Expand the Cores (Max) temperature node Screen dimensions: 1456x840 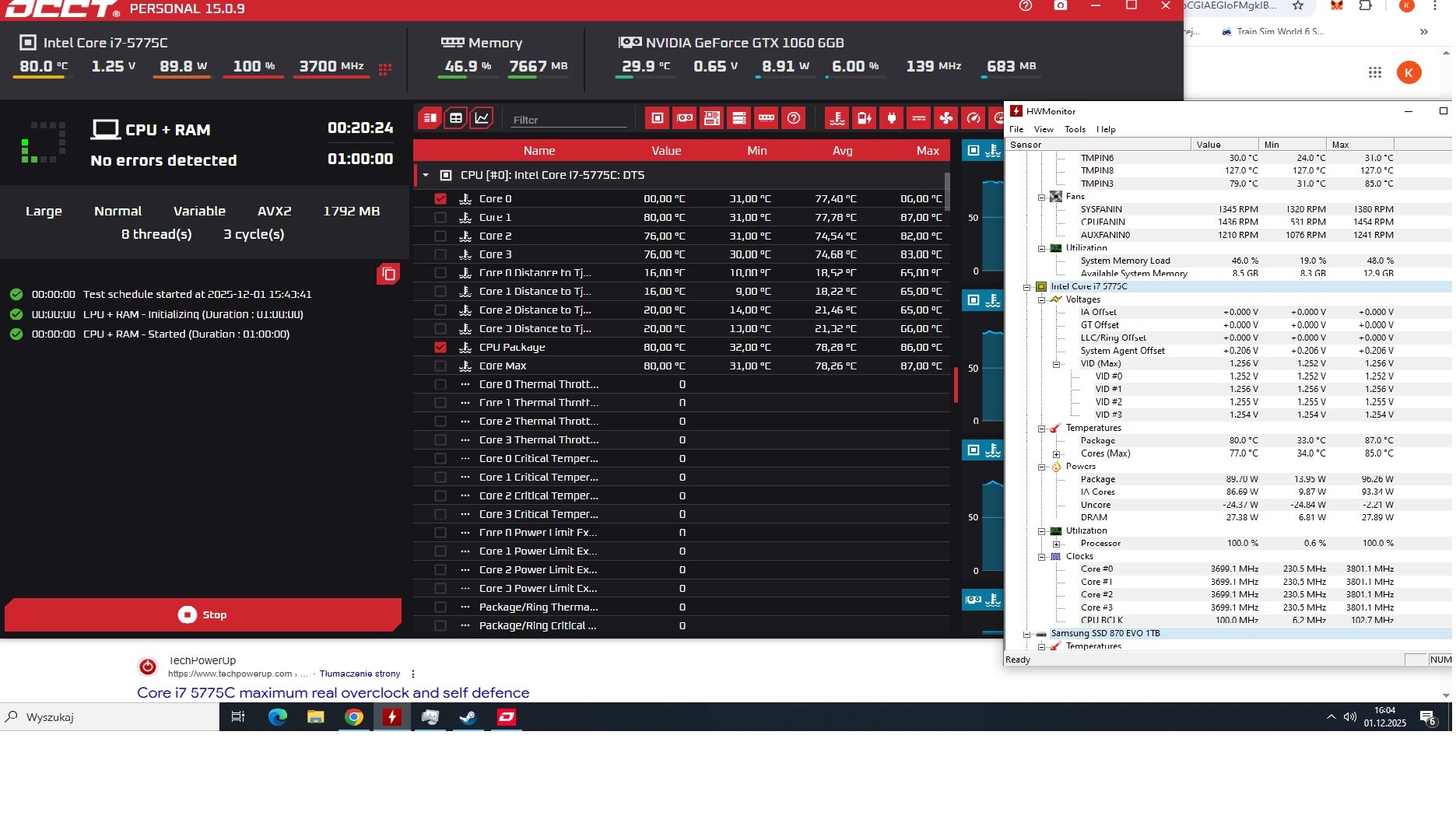tap(1056, 454)
